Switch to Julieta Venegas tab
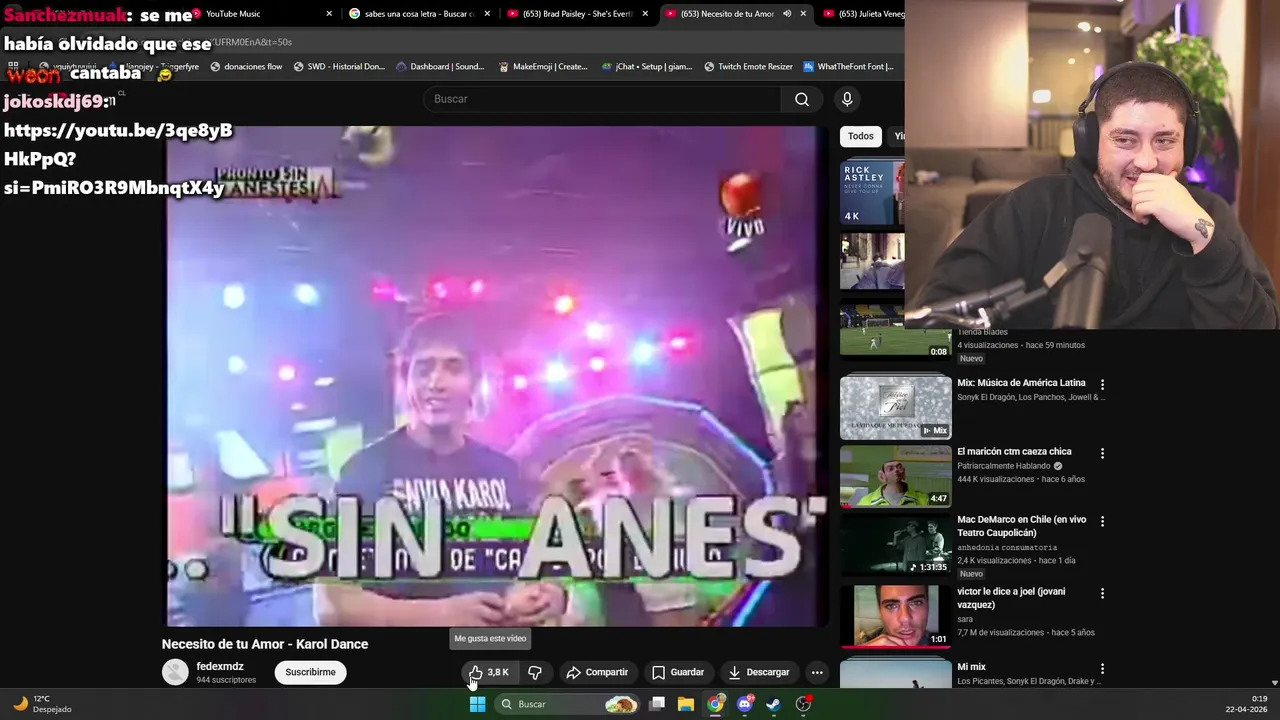The width and height of the screenshot is (1280, 720). [x=862, y=14]
